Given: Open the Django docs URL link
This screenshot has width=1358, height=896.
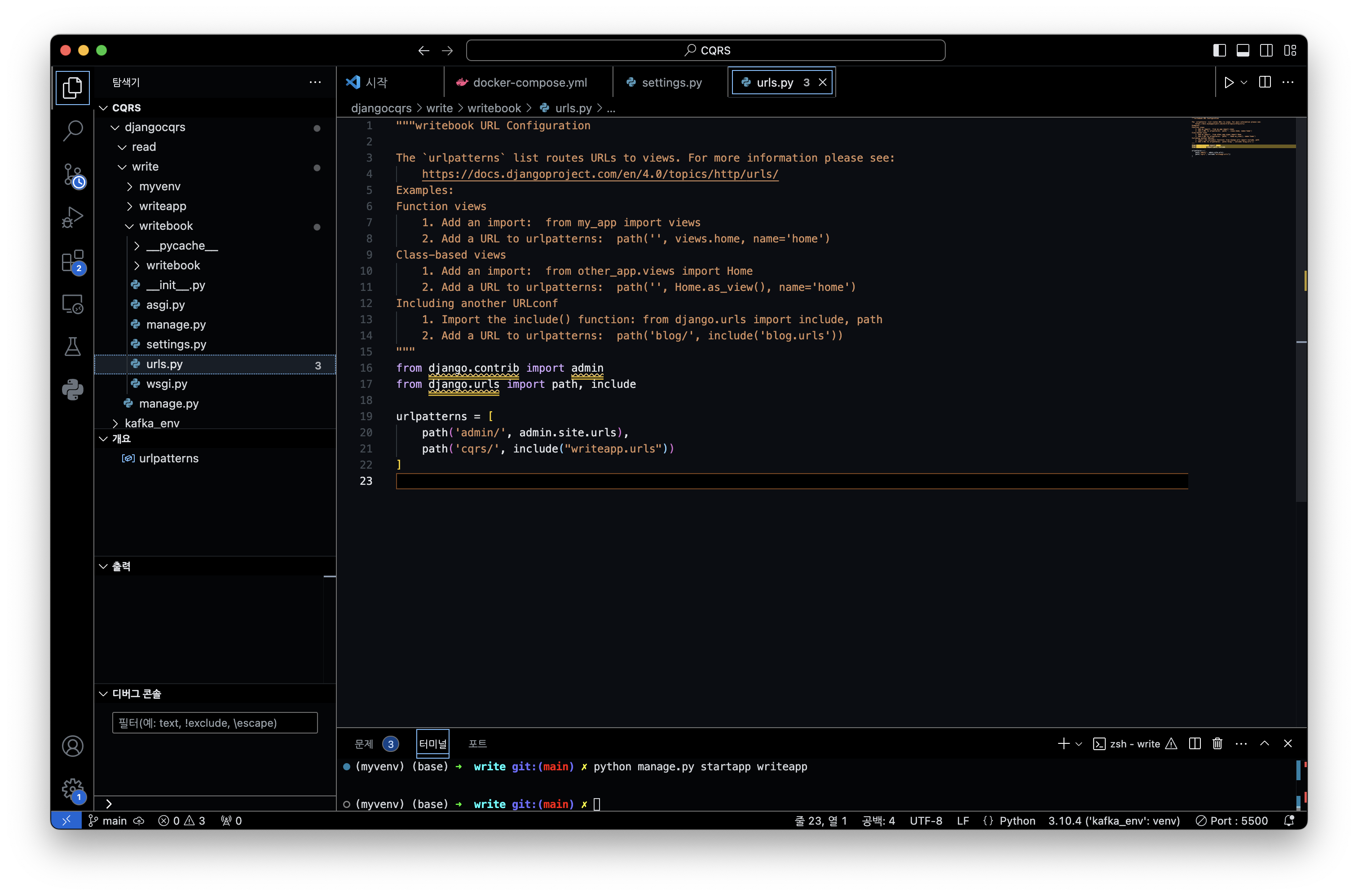Looking at the screenshot, I should [600, 174].
